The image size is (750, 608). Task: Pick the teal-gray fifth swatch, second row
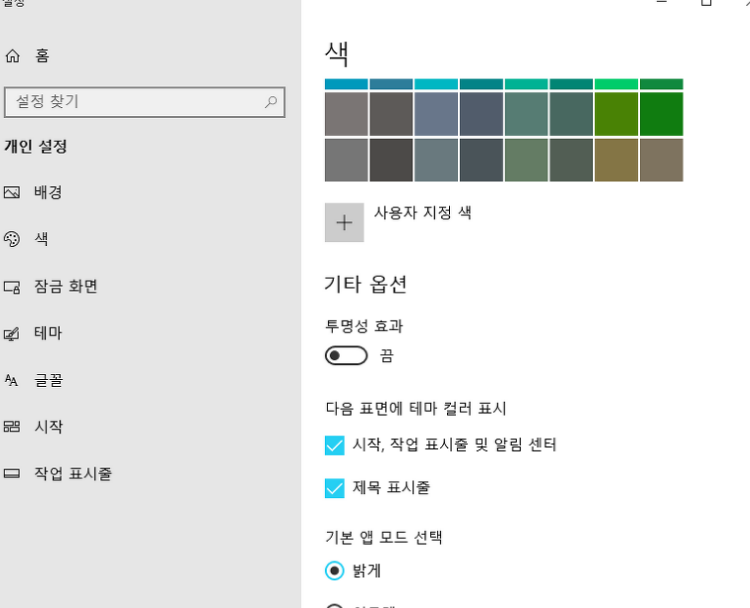point(526,114)
